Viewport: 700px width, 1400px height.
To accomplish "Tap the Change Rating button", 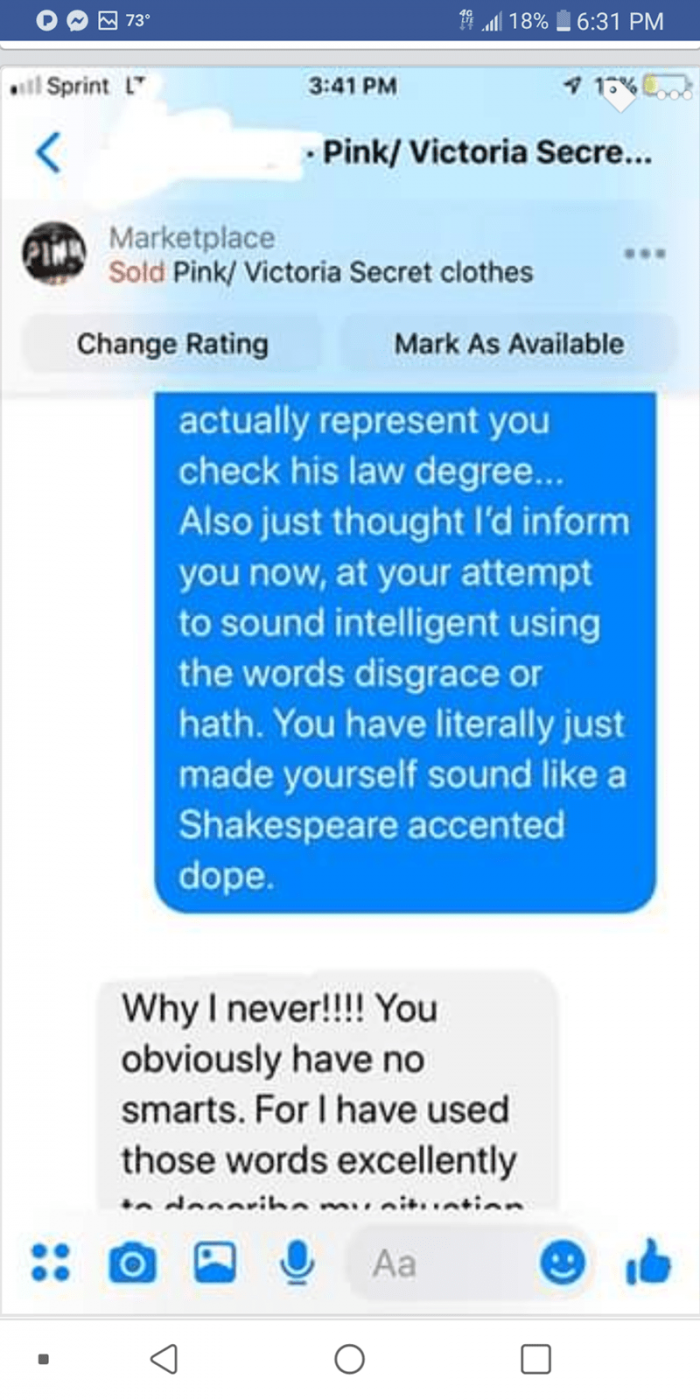I will tap(173, 344).
